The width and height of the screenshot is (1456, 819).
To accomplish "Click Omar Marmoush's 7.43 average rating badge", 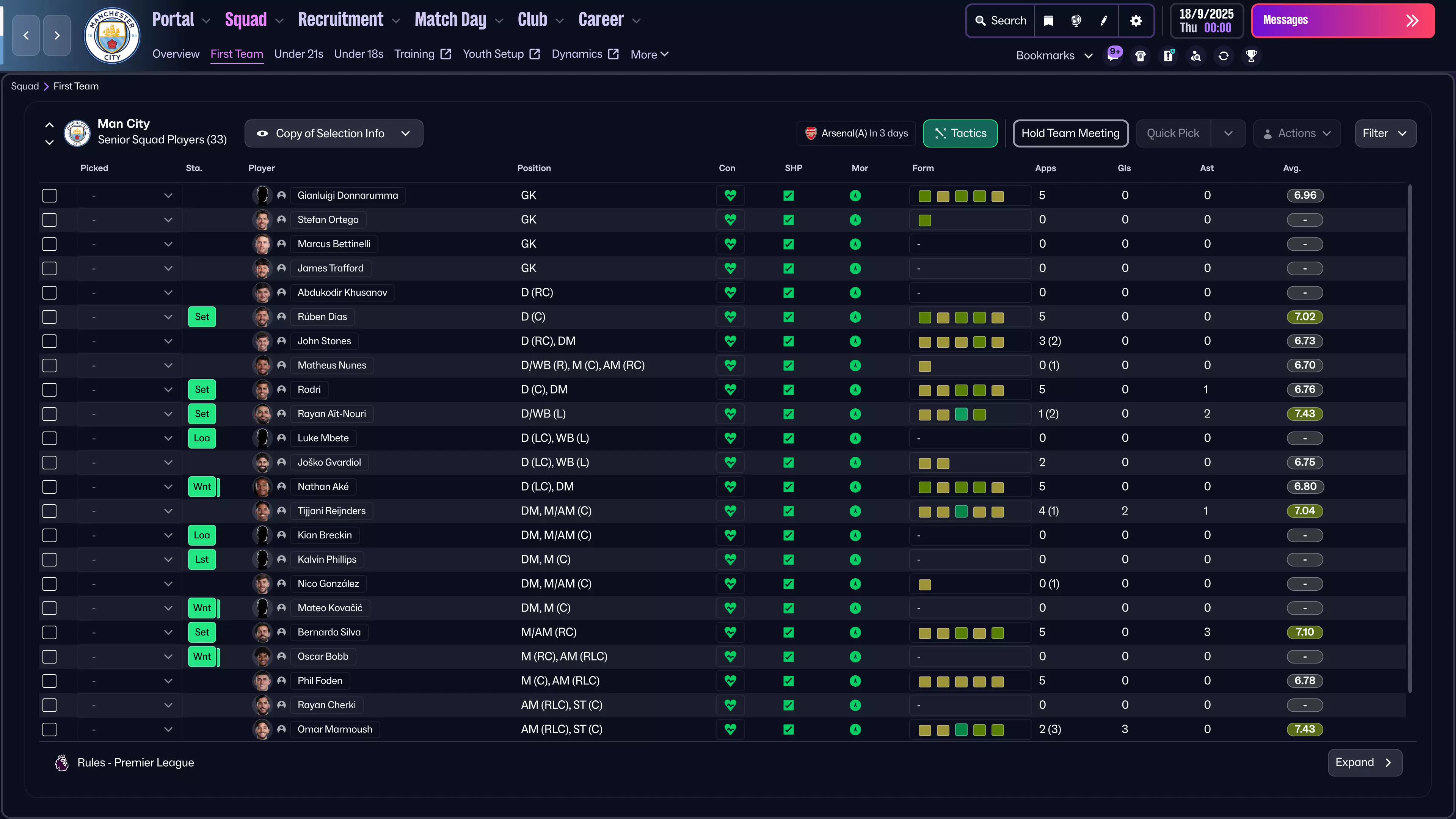I will pyautogui.click(x=1304, y=729).
